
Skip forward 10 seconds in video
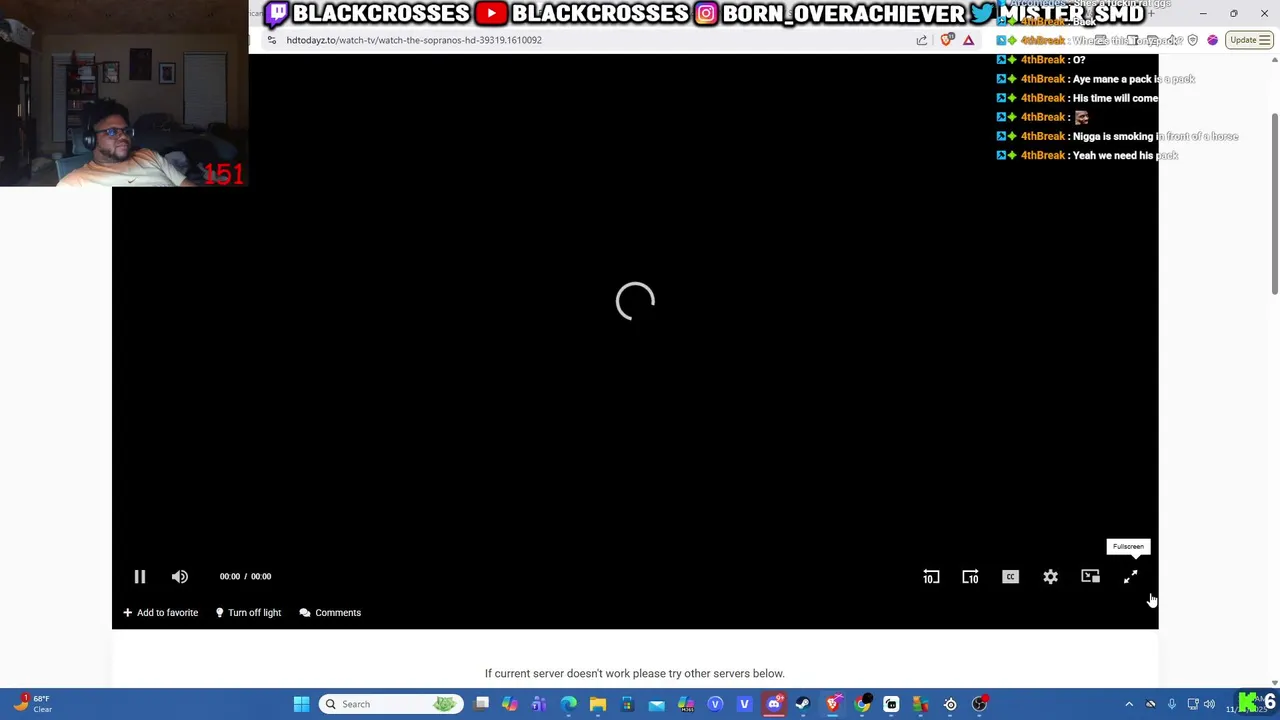click(x=970, y=577)
